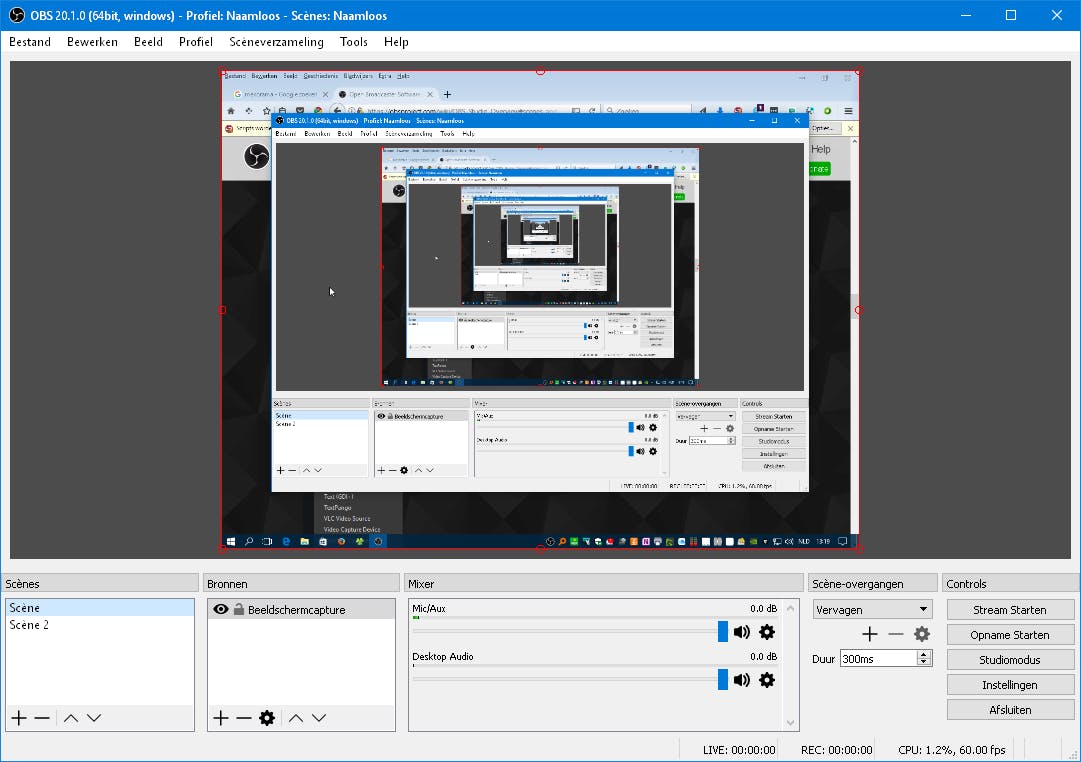Screen dimensions: 1081x762
Task: Enable Studiomodus
Action: (1010, 659)
